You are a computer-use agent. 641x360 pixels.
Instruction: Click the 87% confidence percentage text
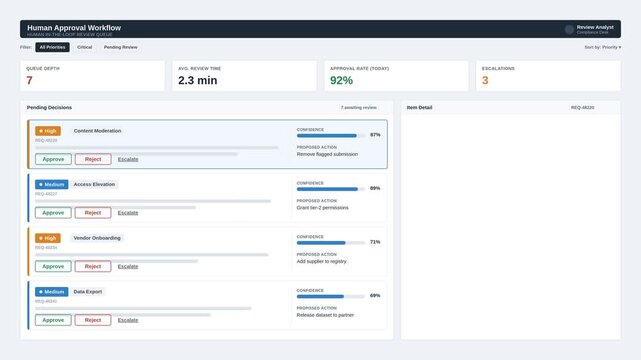coord(375,134)
